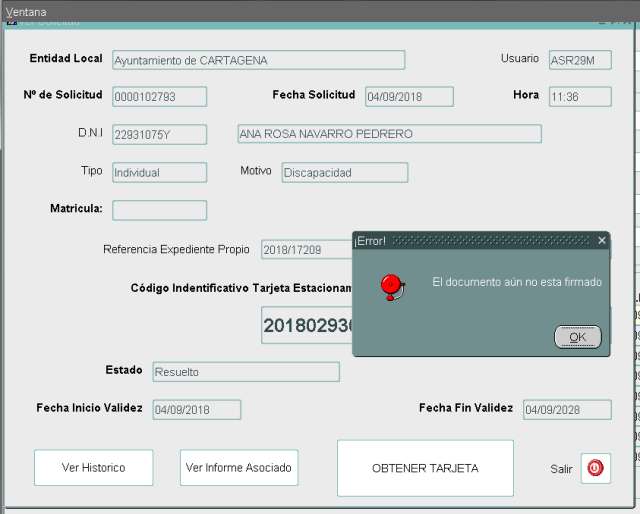
Task: Click the Fecha Solicitud date field
Action: 408,97
